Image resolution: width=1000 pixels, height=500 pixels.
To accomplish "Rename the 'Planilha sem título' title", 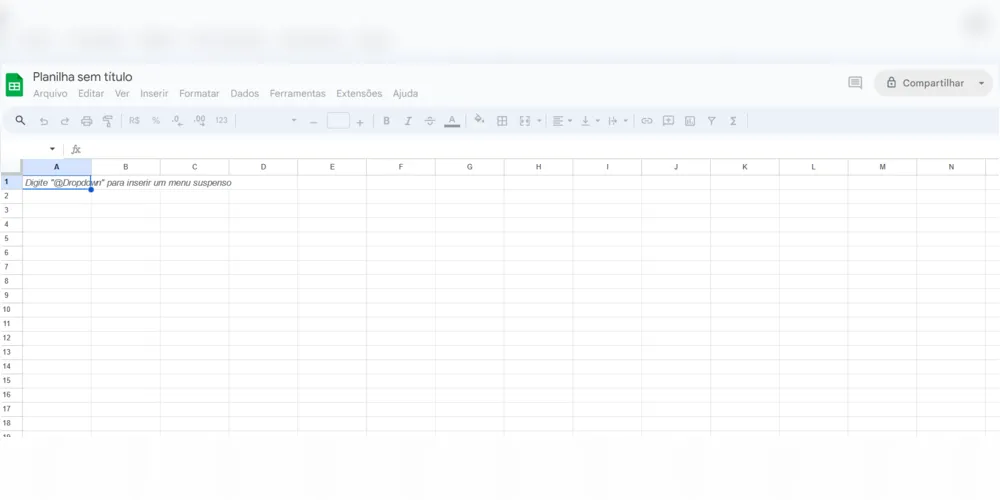I will [x=83, y=77].
